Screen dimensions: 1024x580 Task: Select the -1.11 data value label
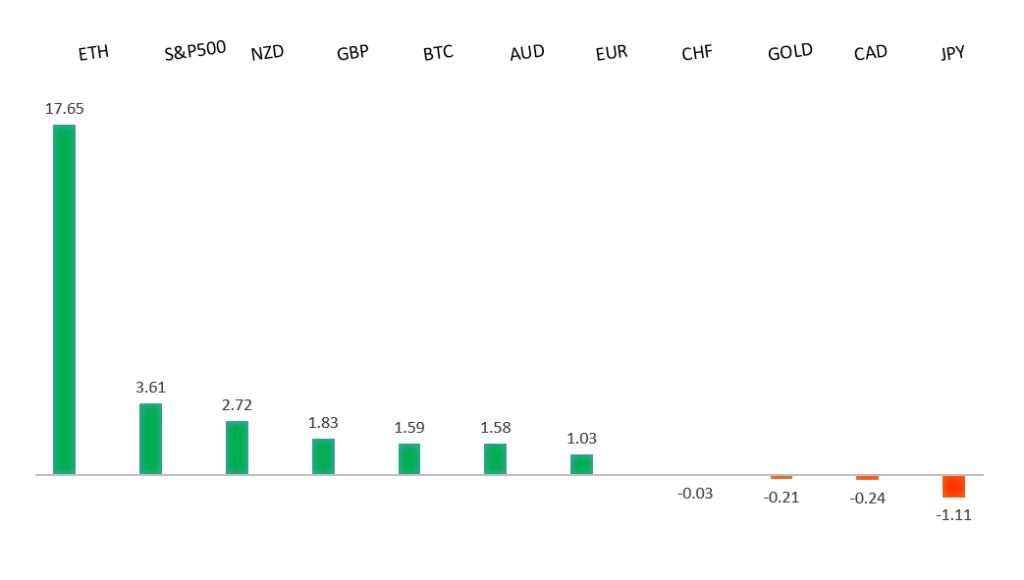953,515
